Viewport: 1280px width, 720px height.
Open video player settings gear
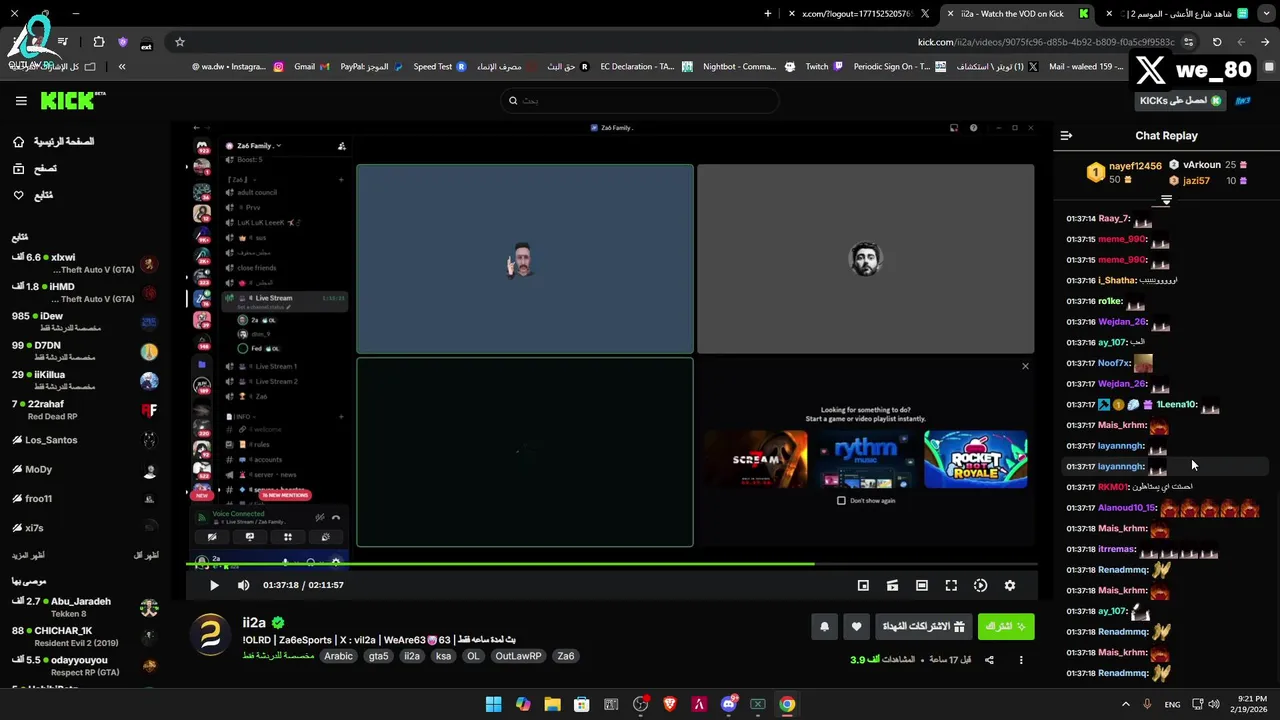pyautogui.click(x=1010, y=585)
